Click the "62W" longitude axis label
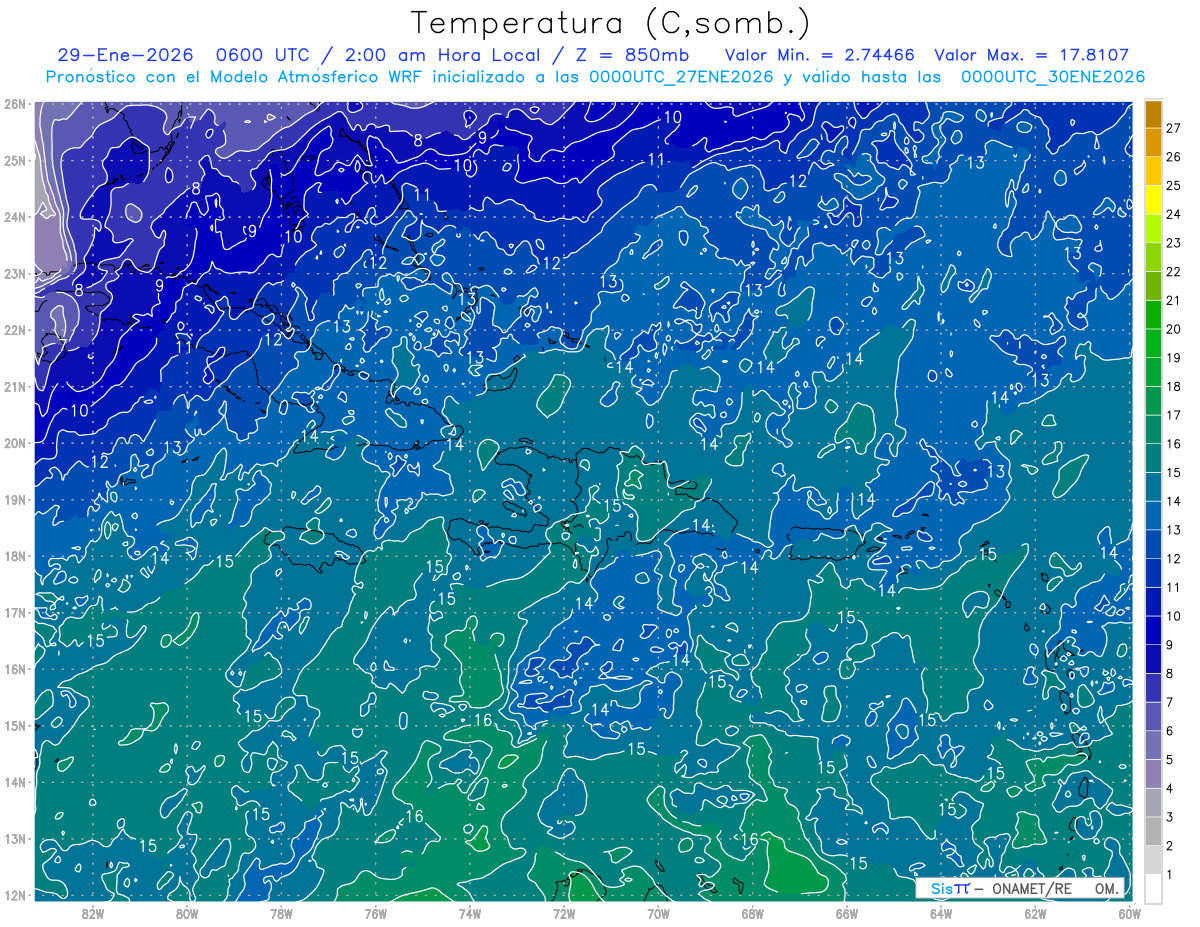Viewport: 1200px width, 927px height. pyautogui.click(x=1035, y=912)
